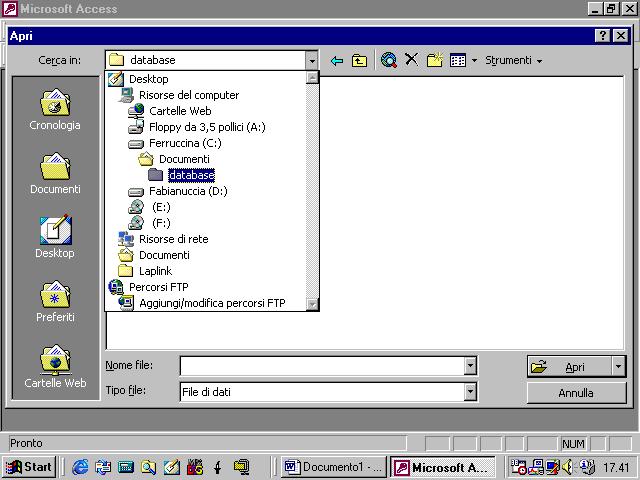Close the Apri dialog
The width and height of the screenshot is (640, 480).
621,36
